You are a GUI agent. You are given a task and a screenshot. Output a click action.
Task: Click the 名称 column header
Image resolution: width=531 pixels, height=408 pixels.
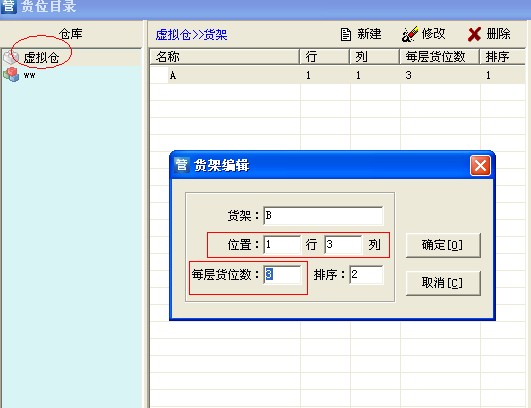pyautogui.click(x=225, y=57)
